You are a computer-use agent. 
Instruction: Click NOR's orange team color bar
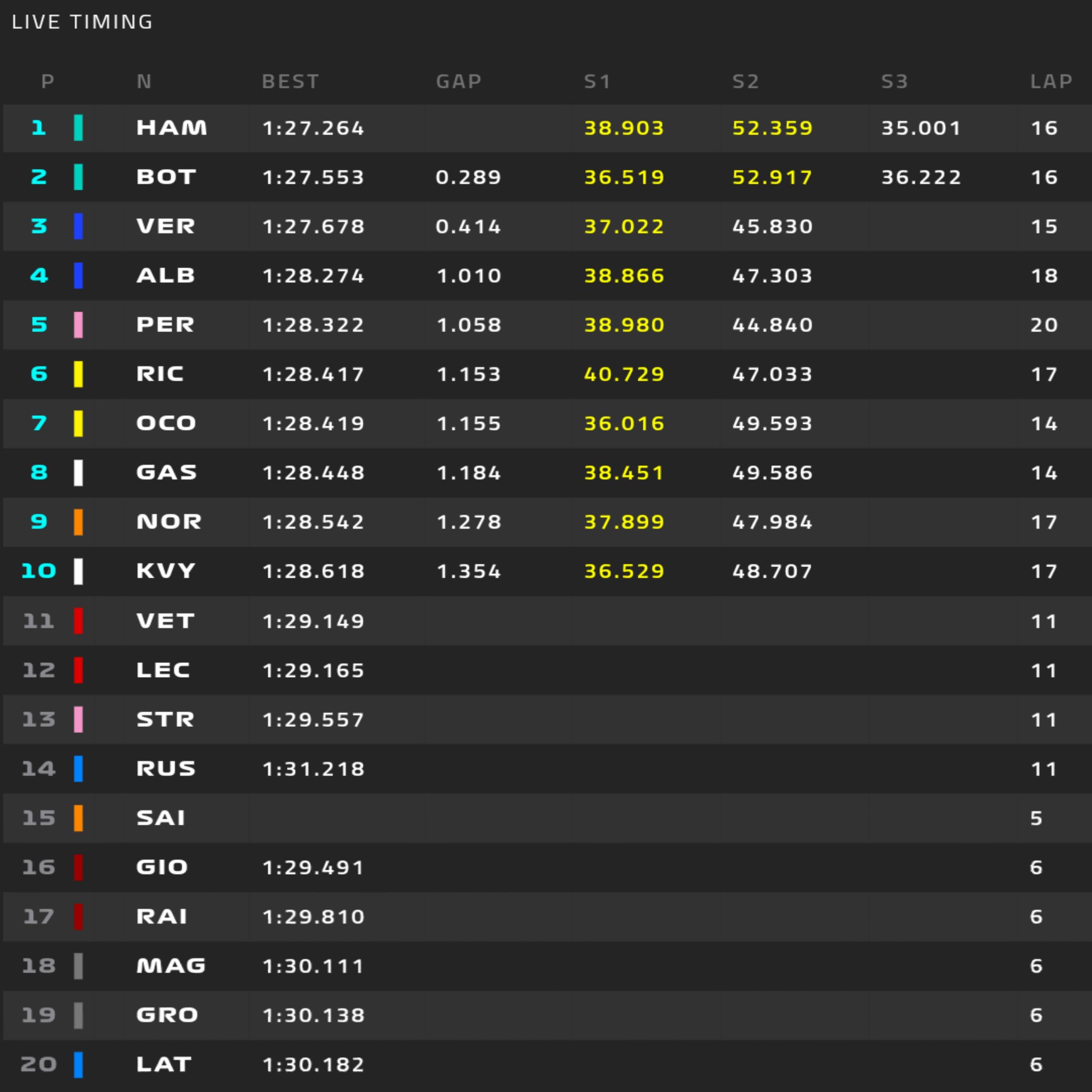point(78,521)
